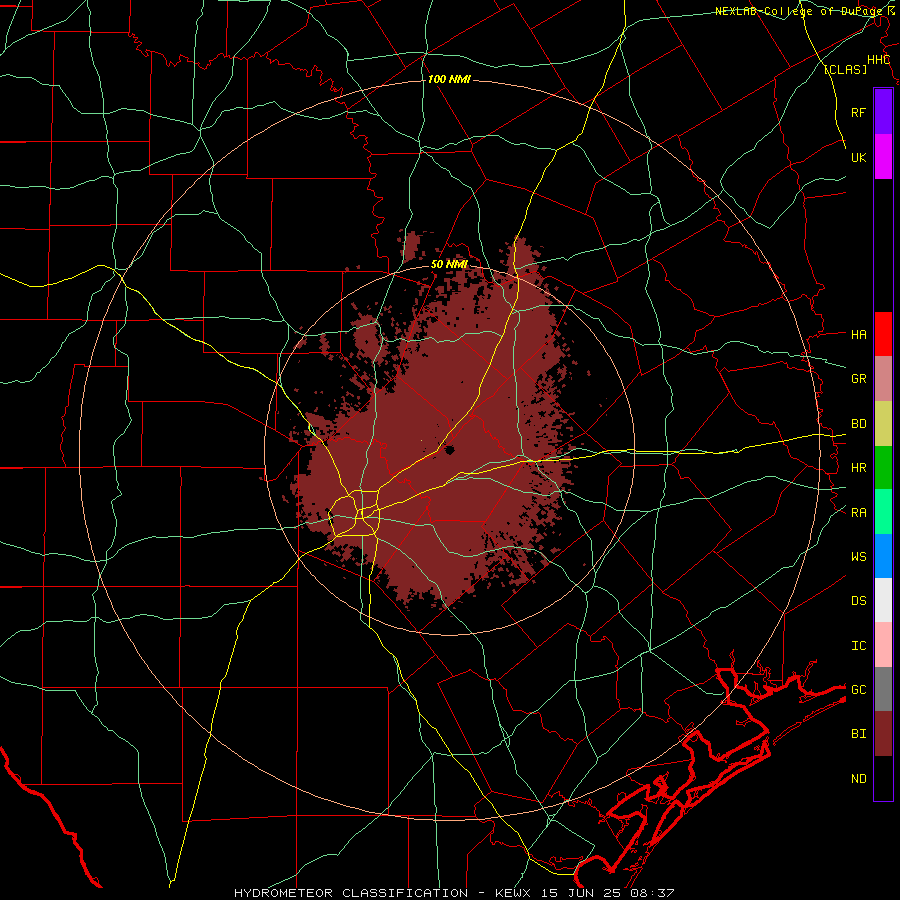The width and height of the screenshot is (900, 900).
Task: Click the magenta UK legend swatch
Action: tap(883, 157)
